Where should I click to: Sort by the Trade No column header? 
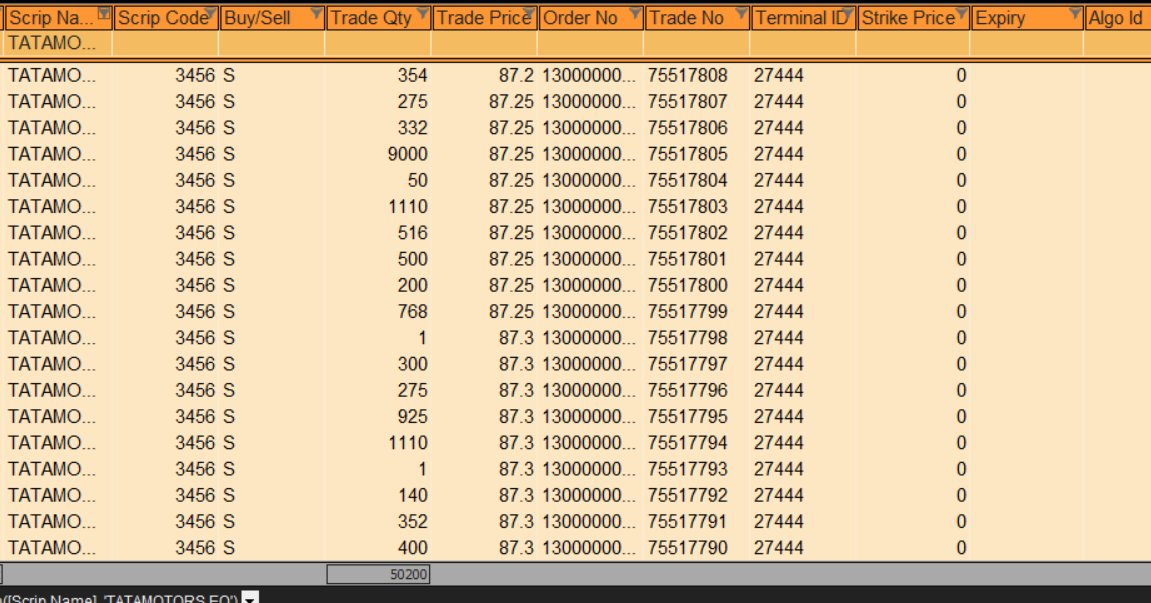697,18
